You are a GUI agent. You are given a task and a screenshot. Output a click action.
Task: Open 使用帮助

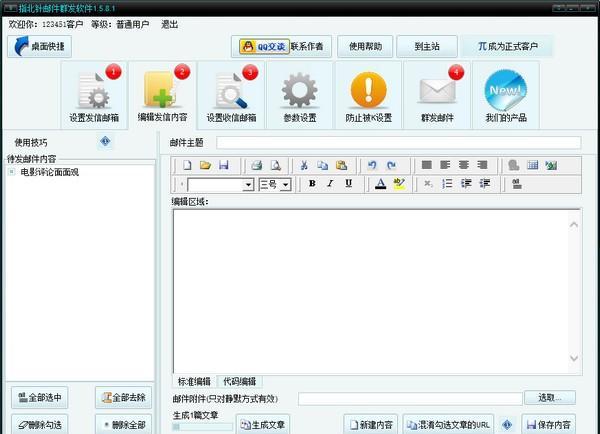tap(365, 46)
